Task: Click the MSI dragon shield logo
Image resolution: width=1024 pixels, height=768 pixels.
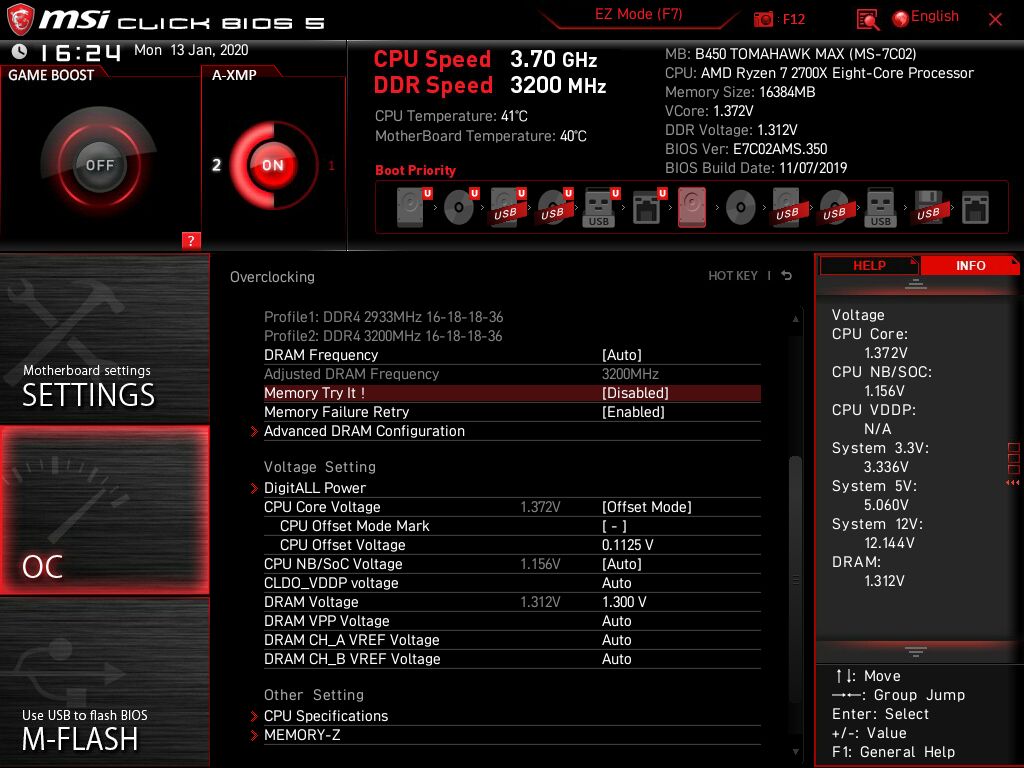Action: pos(20,19)
